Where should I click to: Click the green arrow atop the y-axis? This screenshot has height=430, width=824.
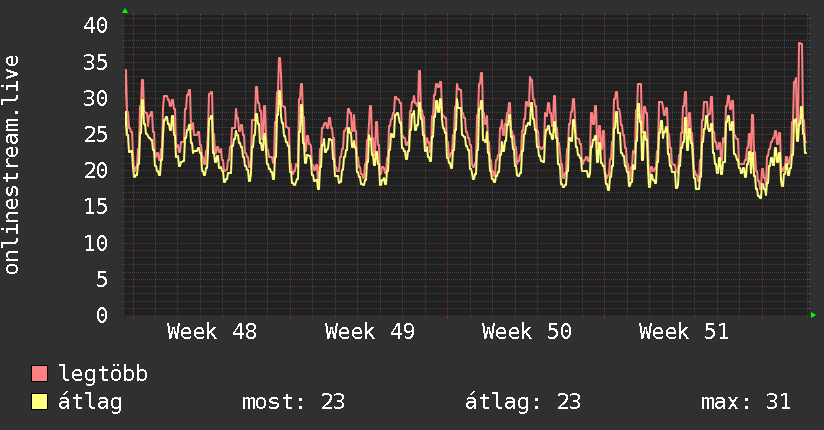(125, 11)
